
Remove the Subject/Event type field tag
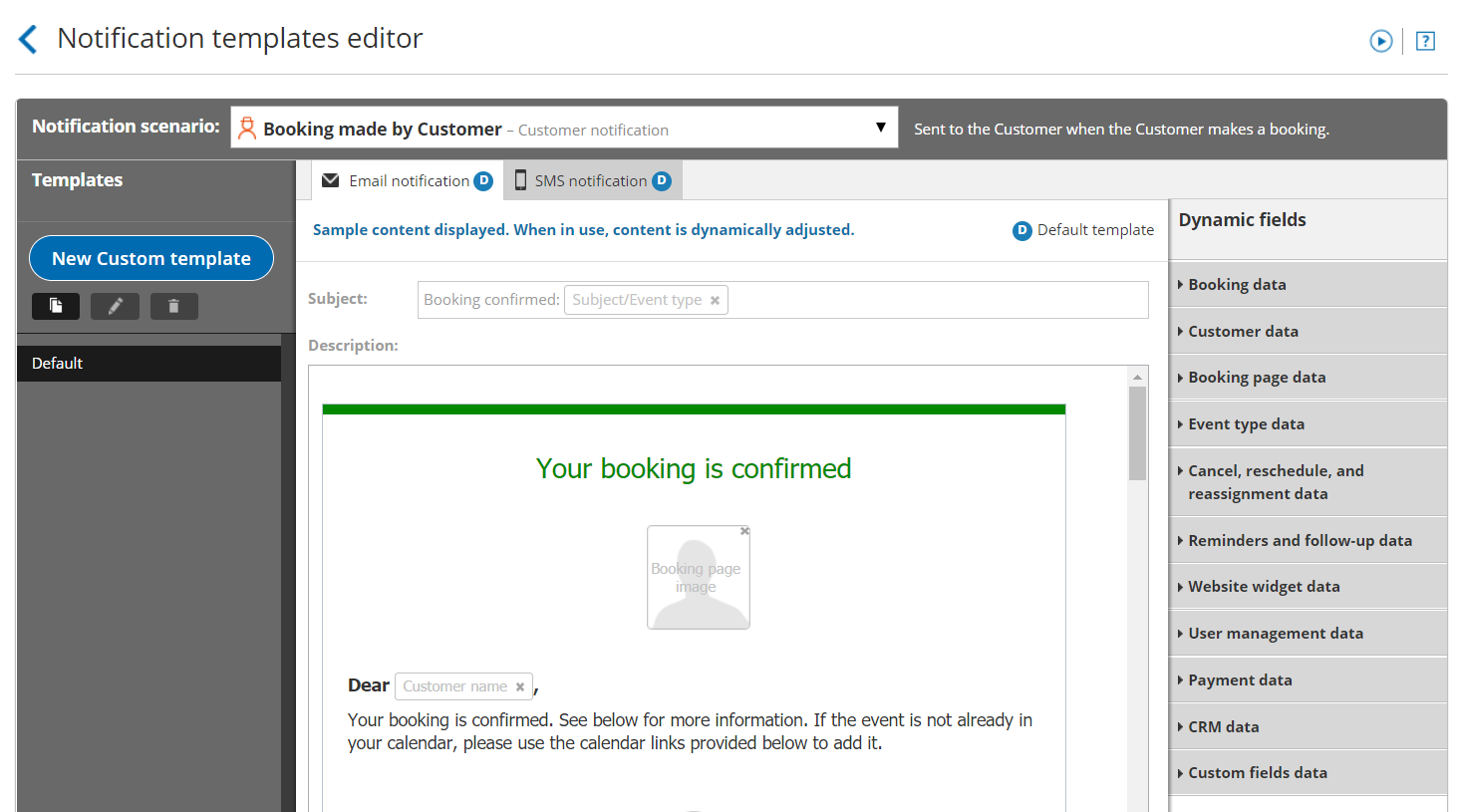click(x=715, y=300)
